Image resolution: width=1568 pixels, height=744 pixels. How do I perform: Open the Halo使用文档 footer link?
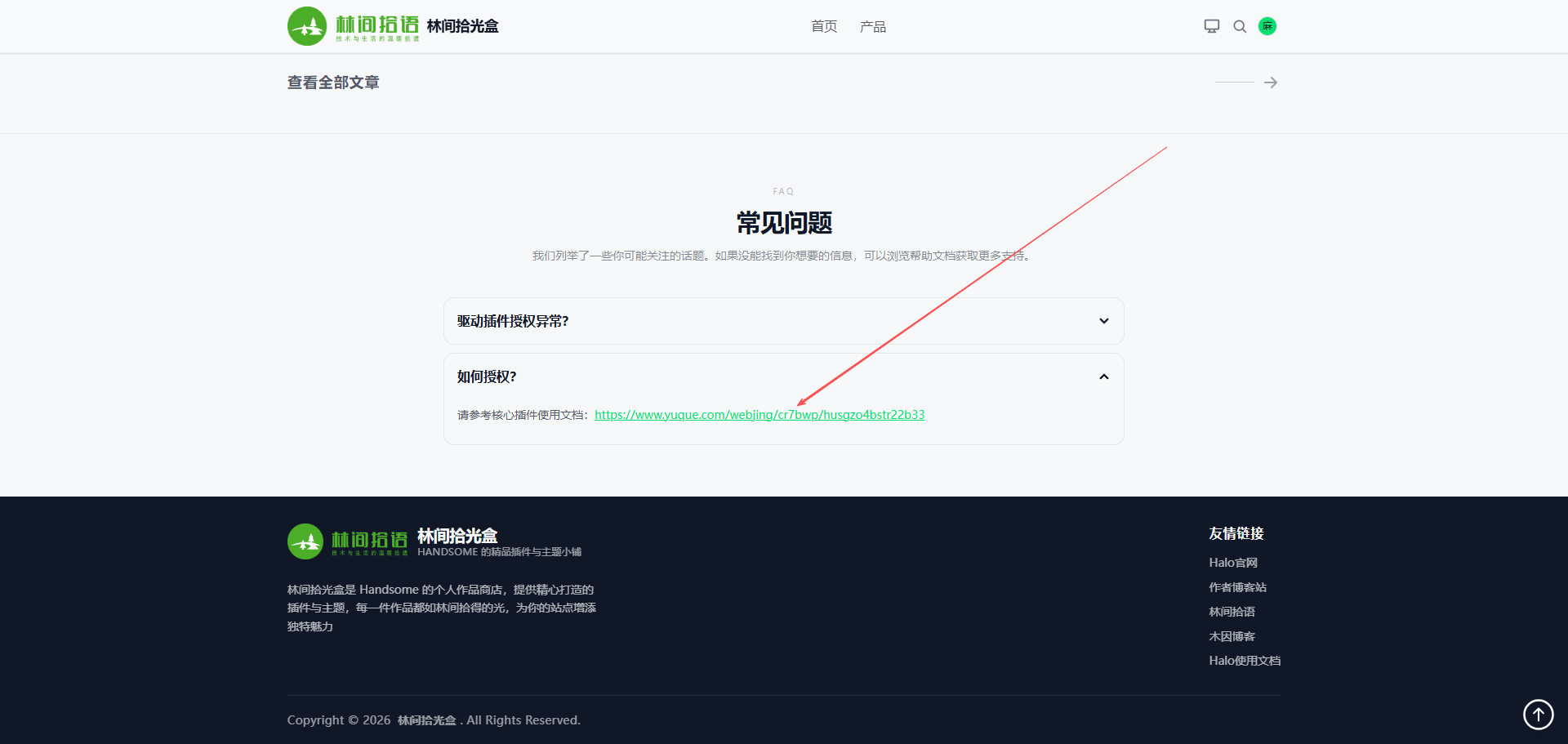point(1244,661)
